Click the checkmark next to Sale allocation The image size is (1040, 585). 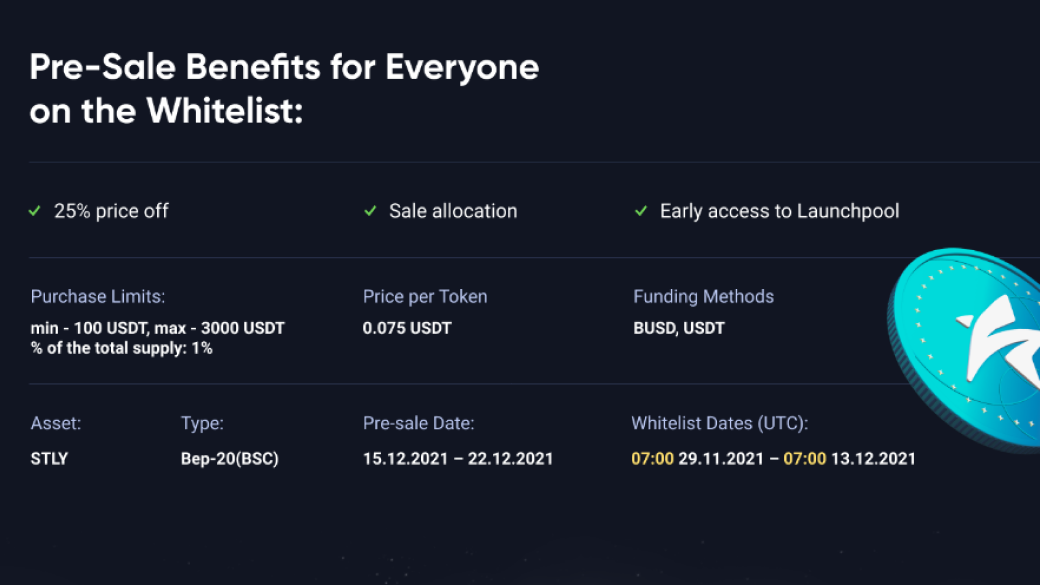pos(370,211)
